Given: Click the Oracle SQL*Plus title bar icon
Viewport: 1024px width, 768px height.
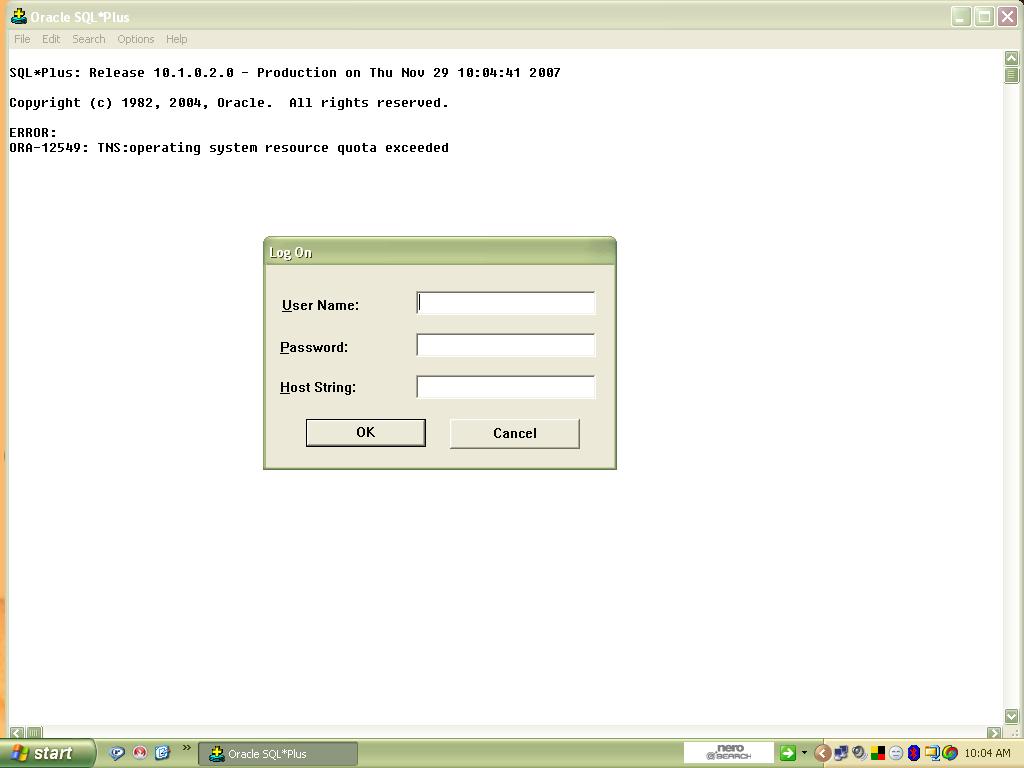Looking at the screenshot, I should 19,16.
